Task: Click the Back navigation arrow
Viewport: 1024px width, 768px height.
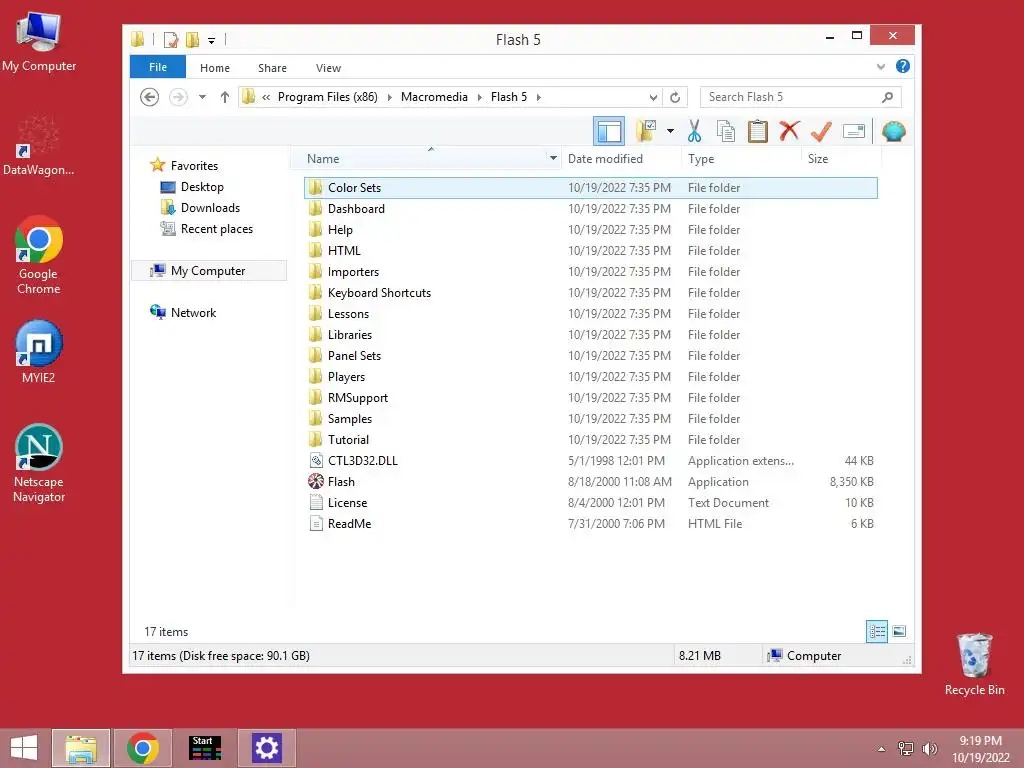Action: click(x=150, y=97)
